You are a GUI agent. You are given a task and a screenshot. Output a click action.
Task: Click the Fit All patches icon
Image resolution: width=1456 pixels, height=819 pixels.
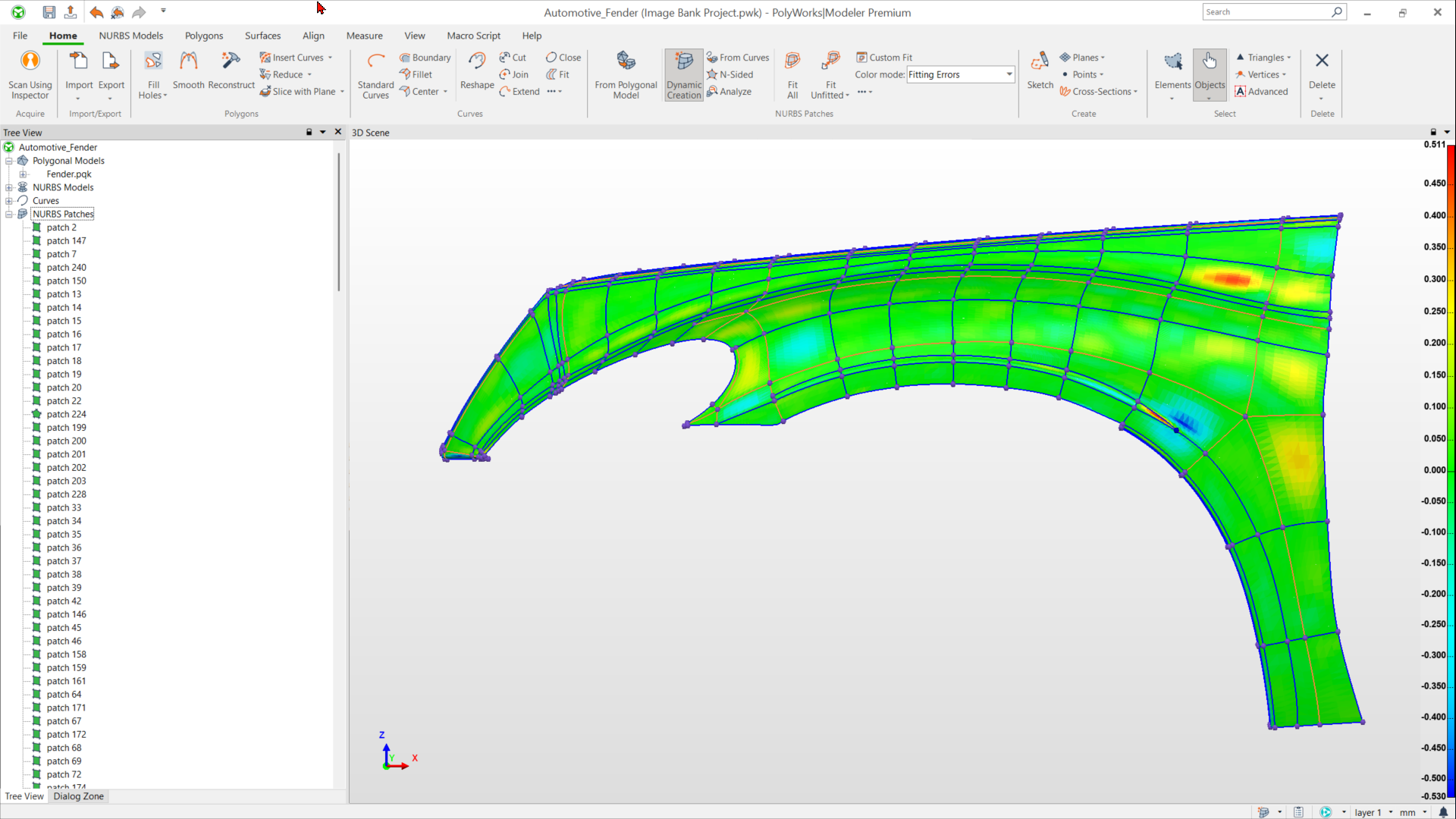(x=792, y=61)
